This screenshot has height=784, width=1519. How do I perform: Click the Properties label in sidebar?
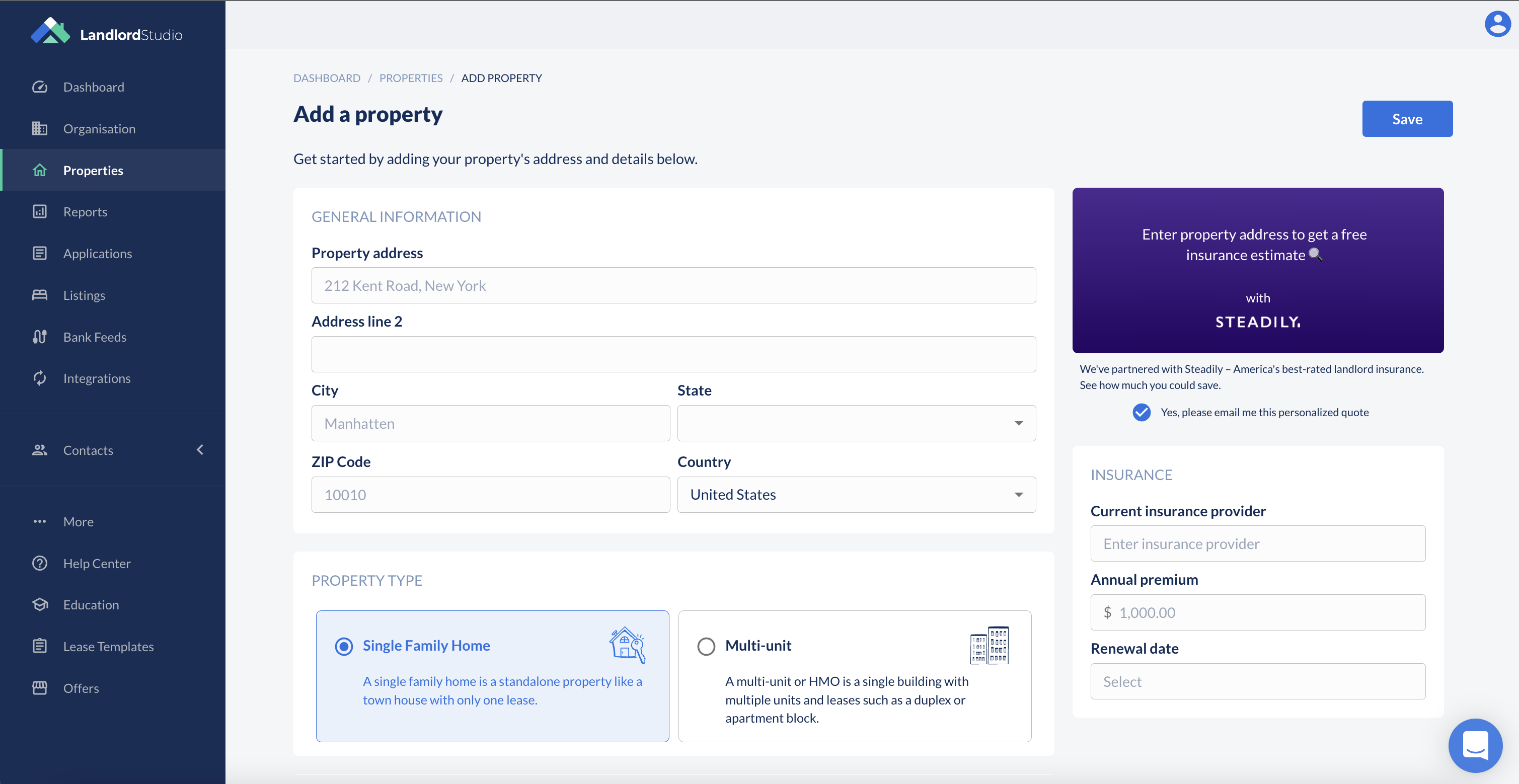pyautogui.click(x=93, y=171)
